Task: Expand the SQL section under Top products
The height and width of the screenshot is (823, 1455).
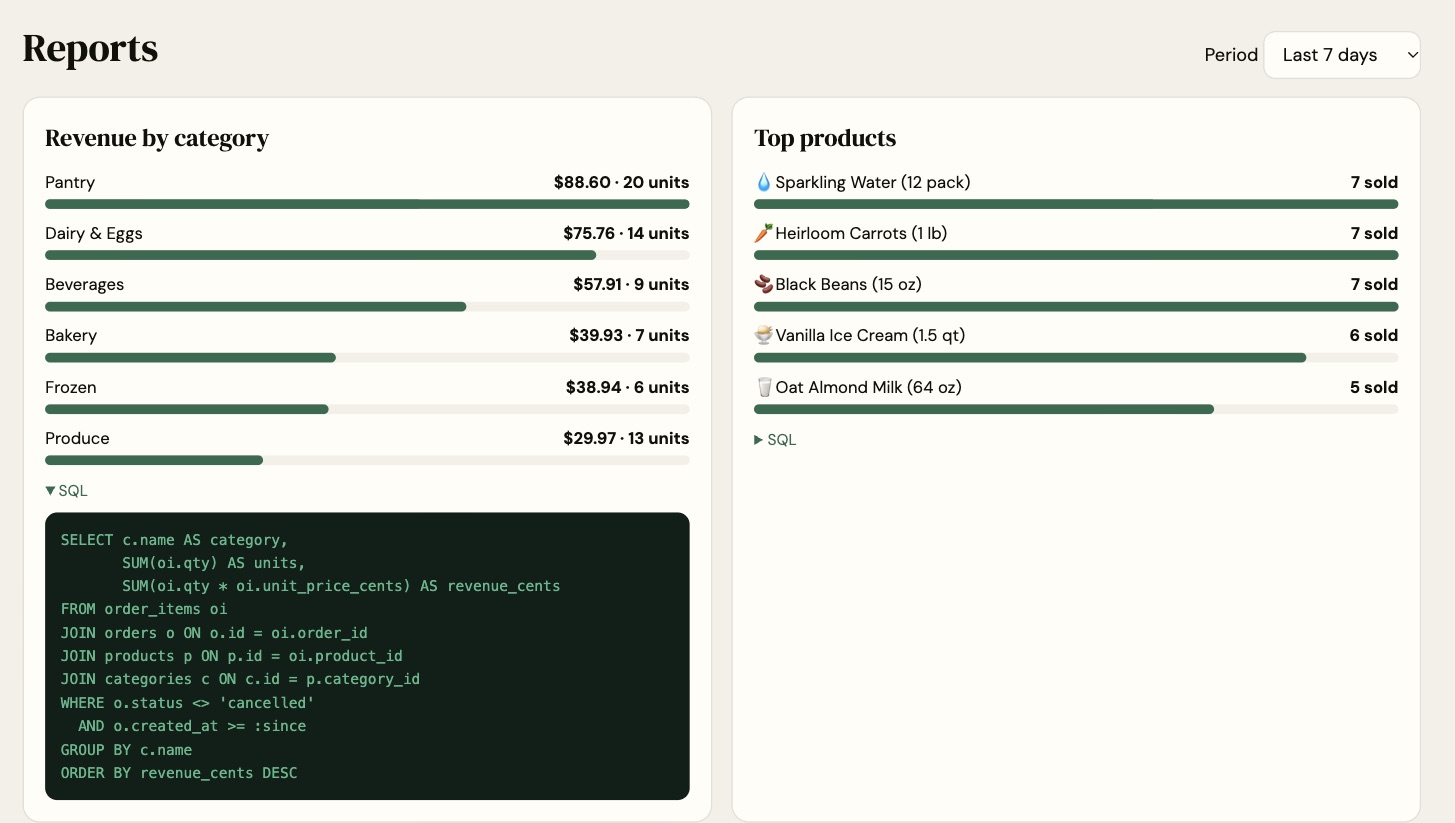Action: pos(775,440)
